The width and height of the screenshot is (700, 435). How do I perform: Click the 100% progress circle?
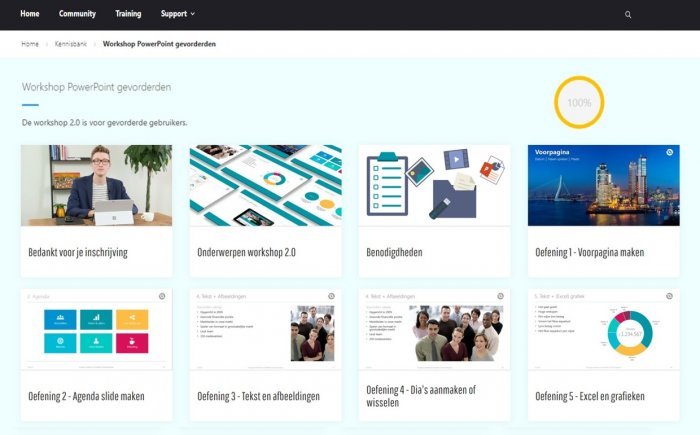coord(579,102)
